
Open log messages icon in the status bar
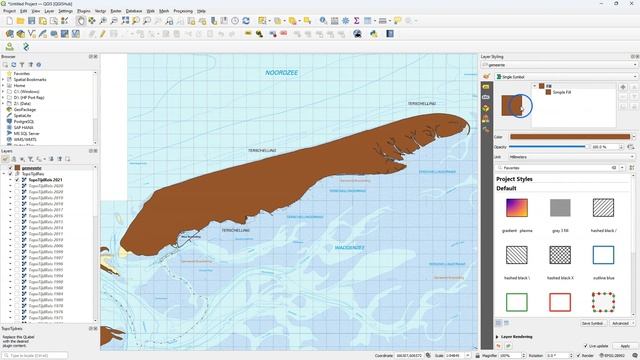point(635,356)
